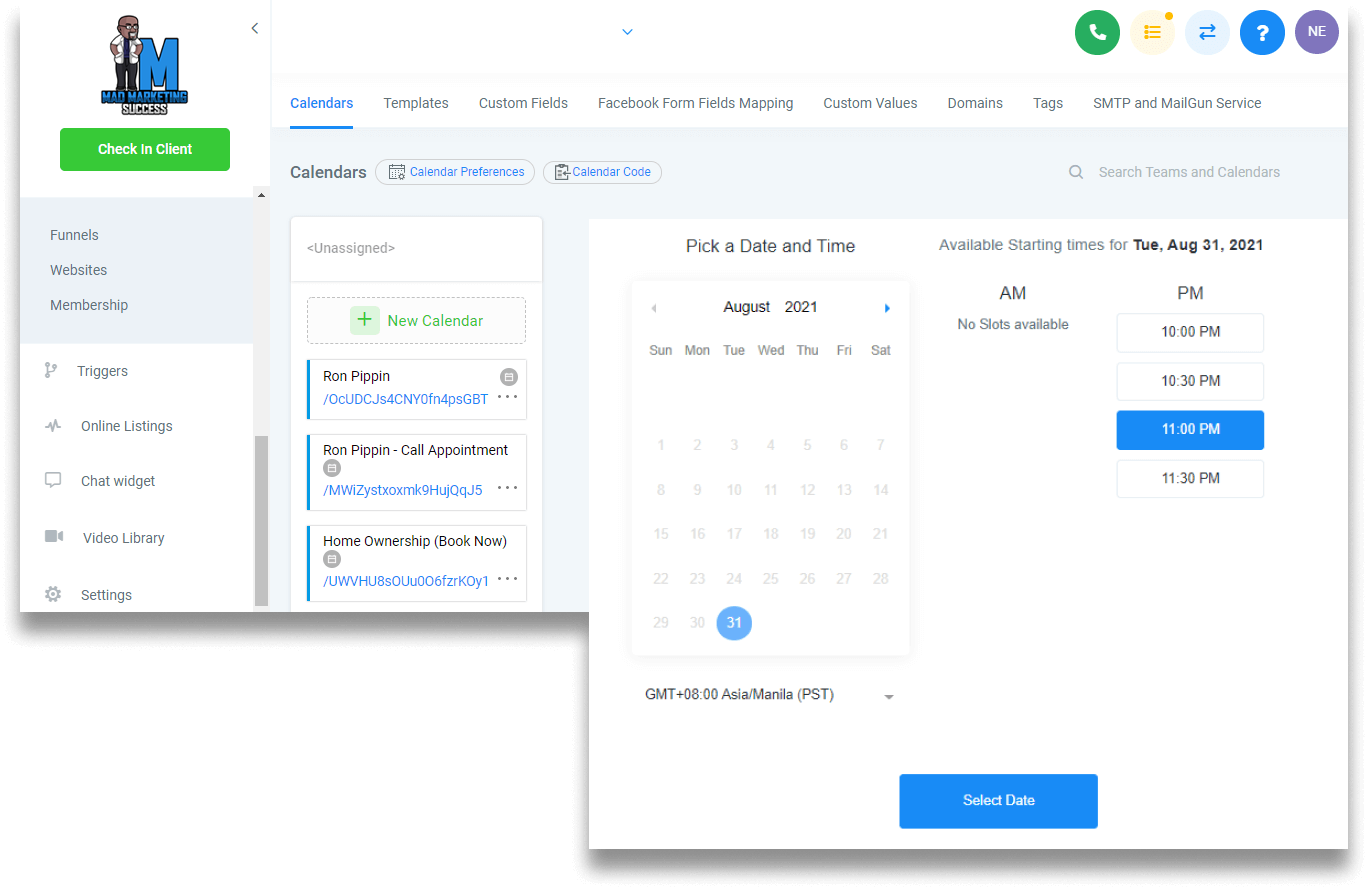Click the Triggers branch icon
1368x889 pixels.
[52, 371]
